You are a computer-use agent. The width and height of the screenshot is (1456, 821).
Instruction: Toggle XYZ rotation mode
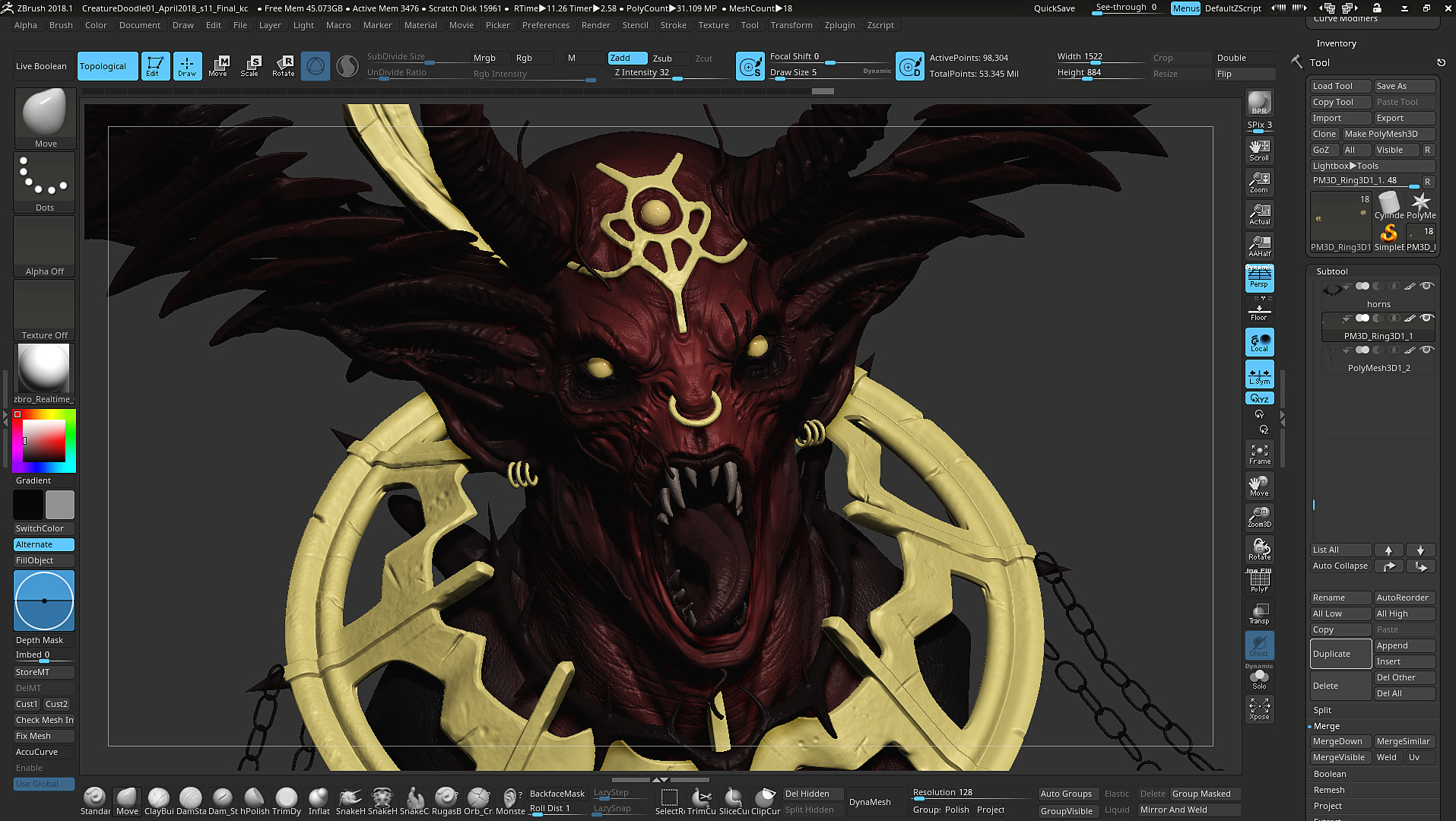pyautogui.click(x=1259, y=398)
